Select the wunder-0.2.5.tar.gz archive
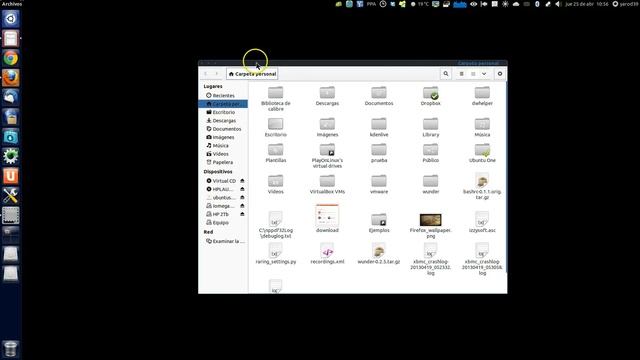The width and height of the screenshot is (640, 360). tap(379, 254)
